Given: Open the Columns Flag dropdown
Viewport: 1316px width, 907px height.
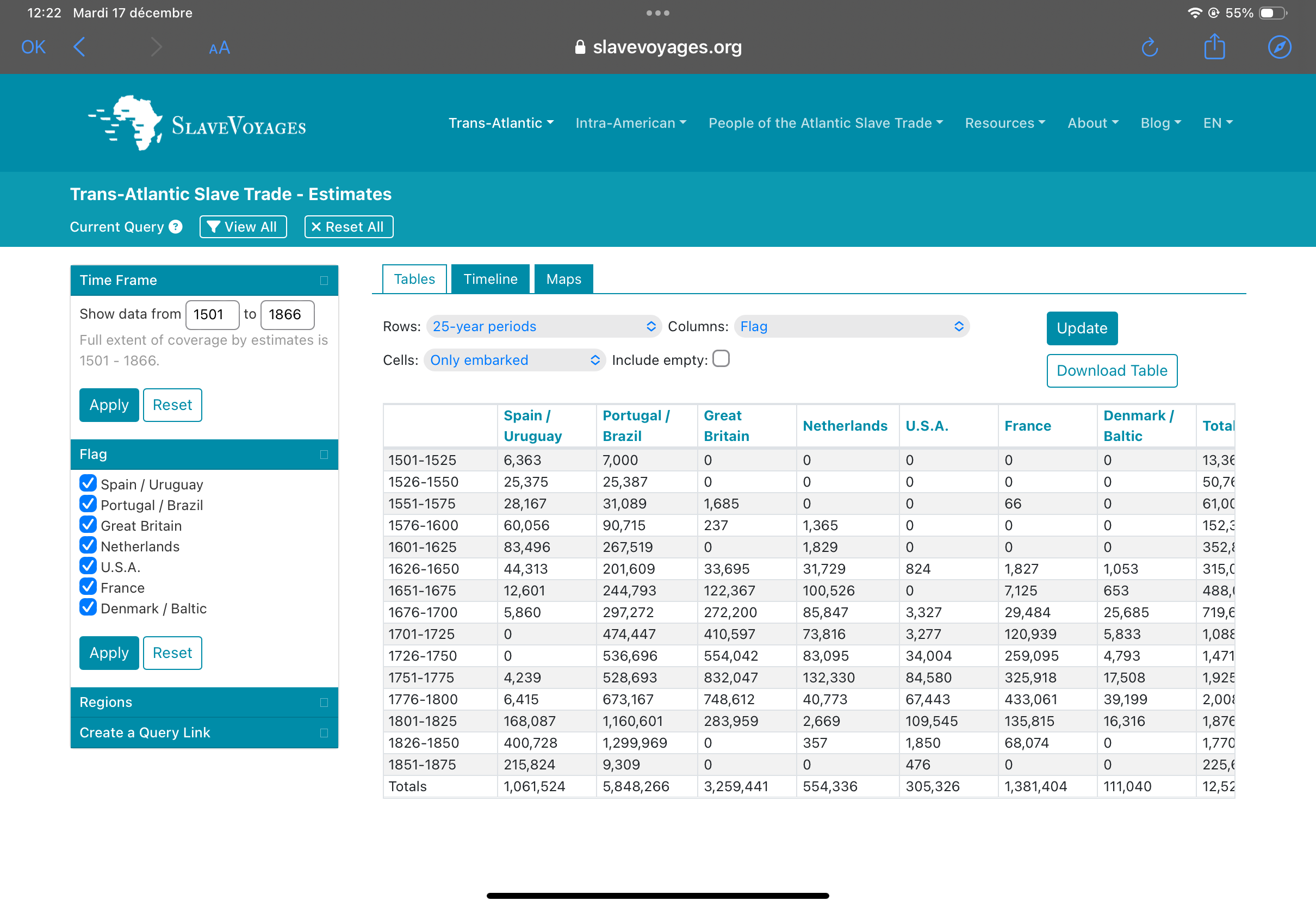Looking at the screenshot, I should click(851, 326).
